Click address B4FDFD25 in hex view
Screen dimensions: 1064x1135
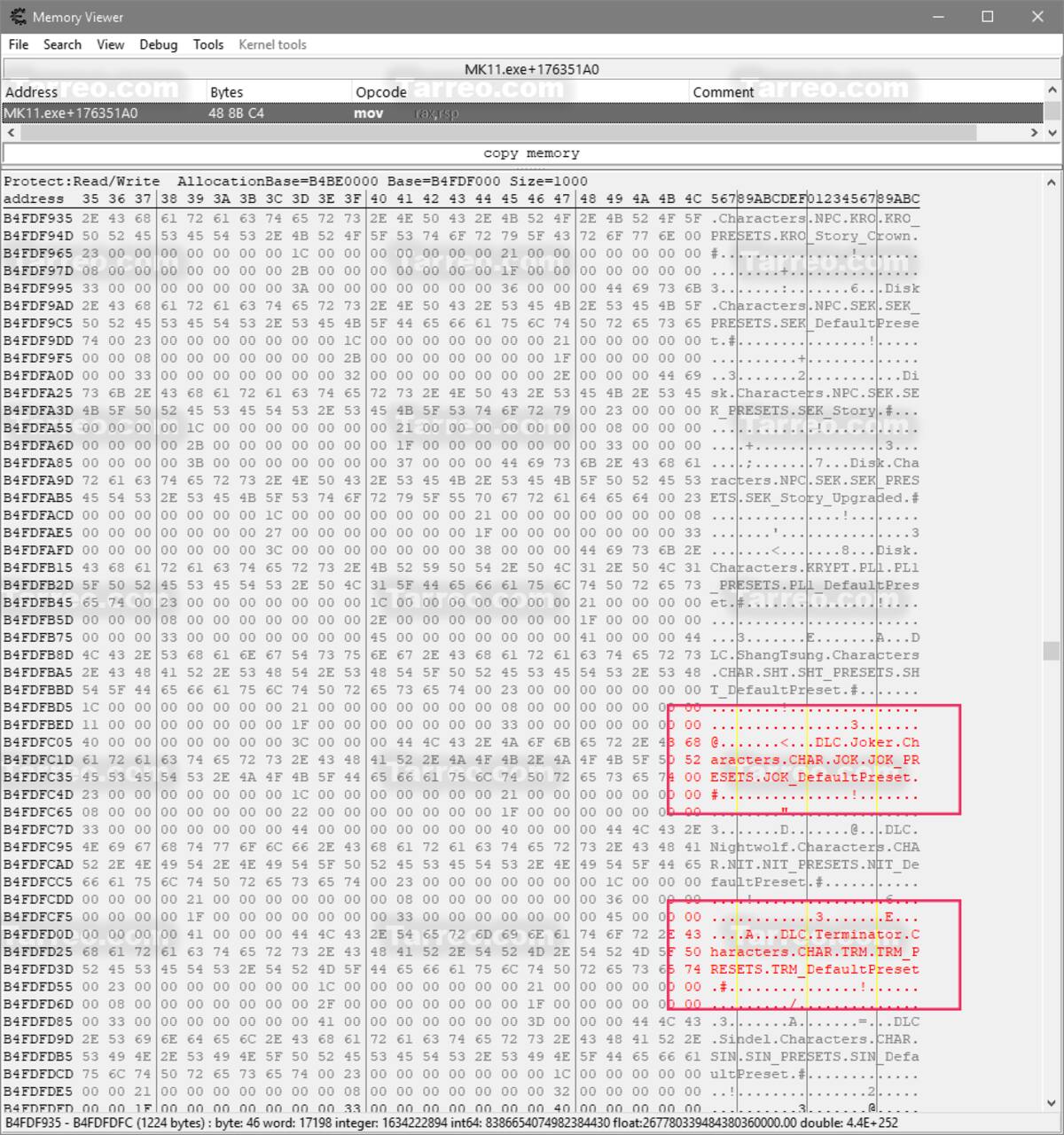[x=38, y=951]
